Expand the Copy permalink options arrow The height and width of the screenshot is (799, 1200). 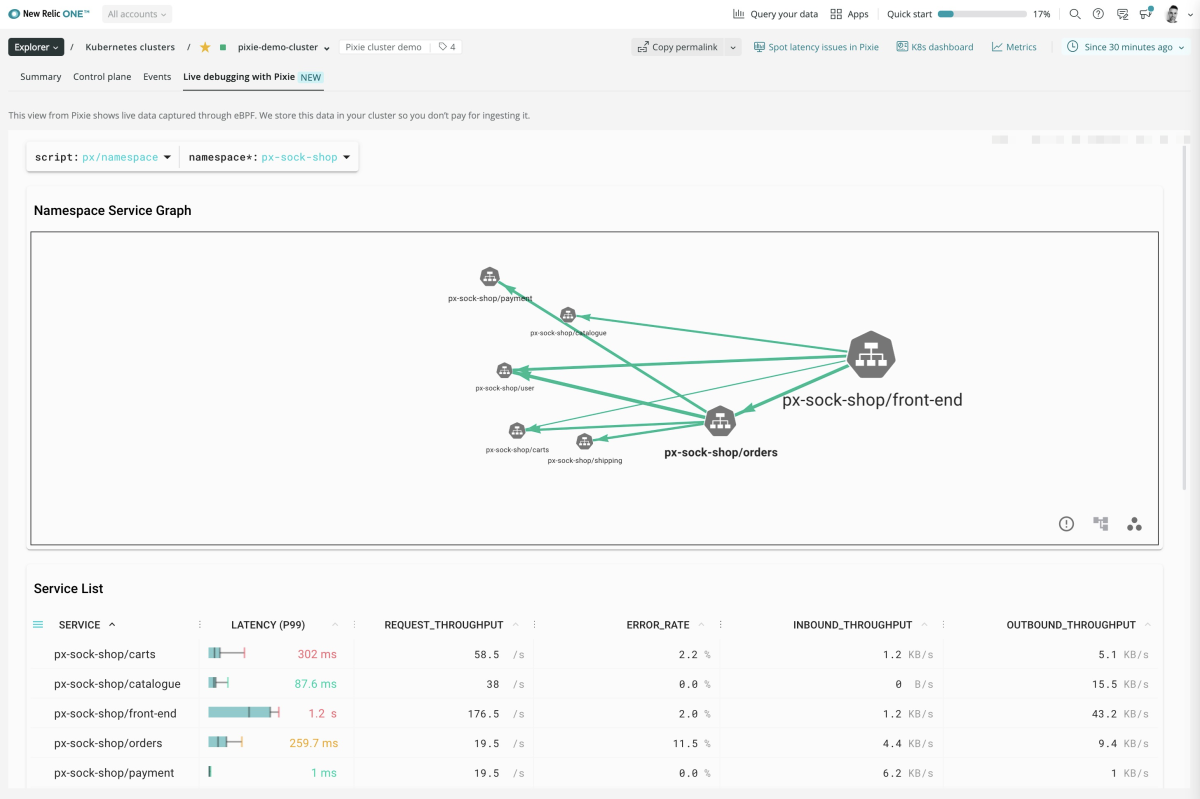tap(733, 47)
